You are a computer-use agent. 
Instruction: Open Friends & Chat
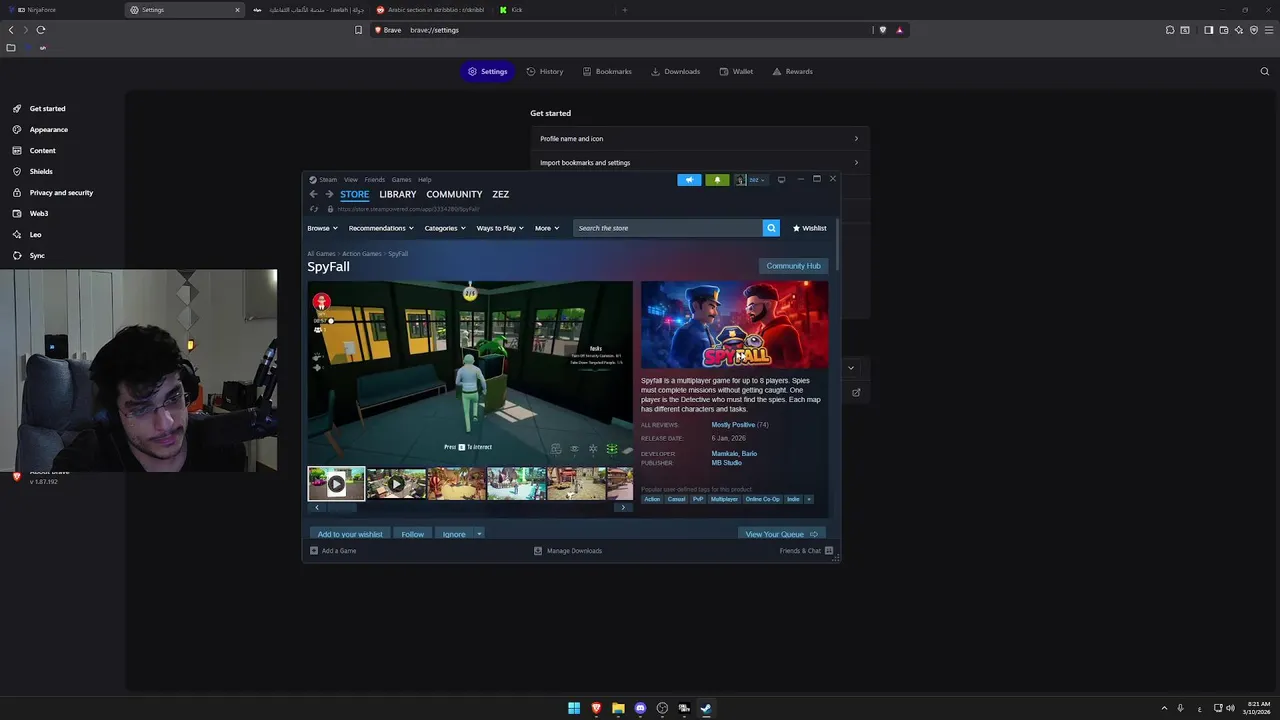coord(806,551)
